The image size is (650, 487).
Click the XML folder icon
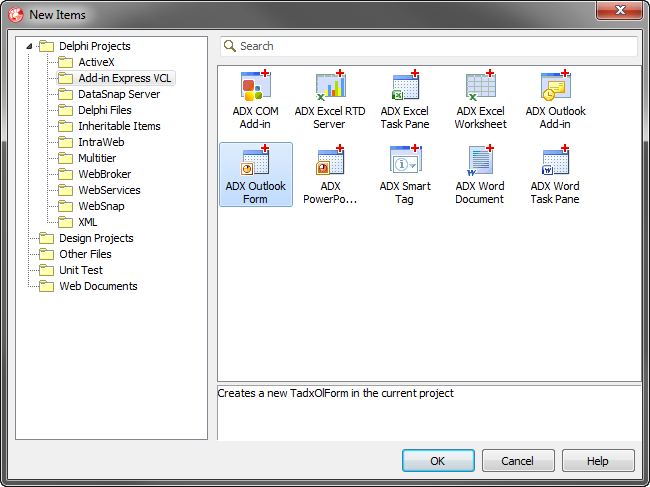point(65,222)
